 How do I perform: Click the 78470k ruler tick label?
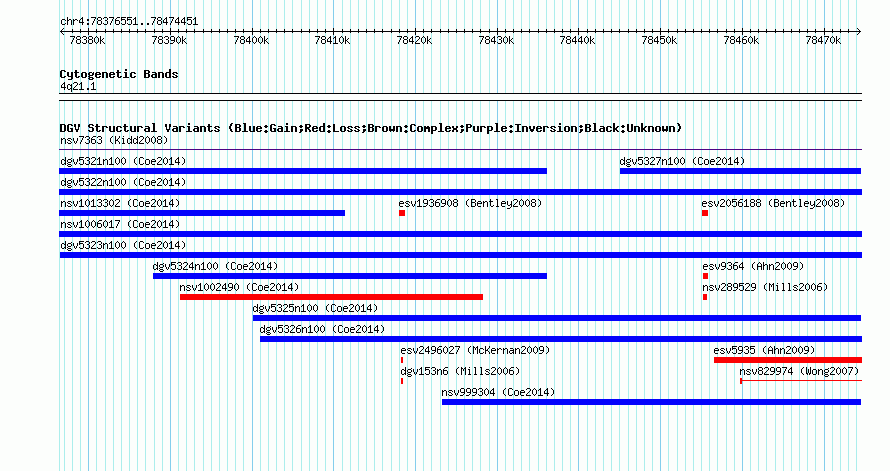coord(823,40)
